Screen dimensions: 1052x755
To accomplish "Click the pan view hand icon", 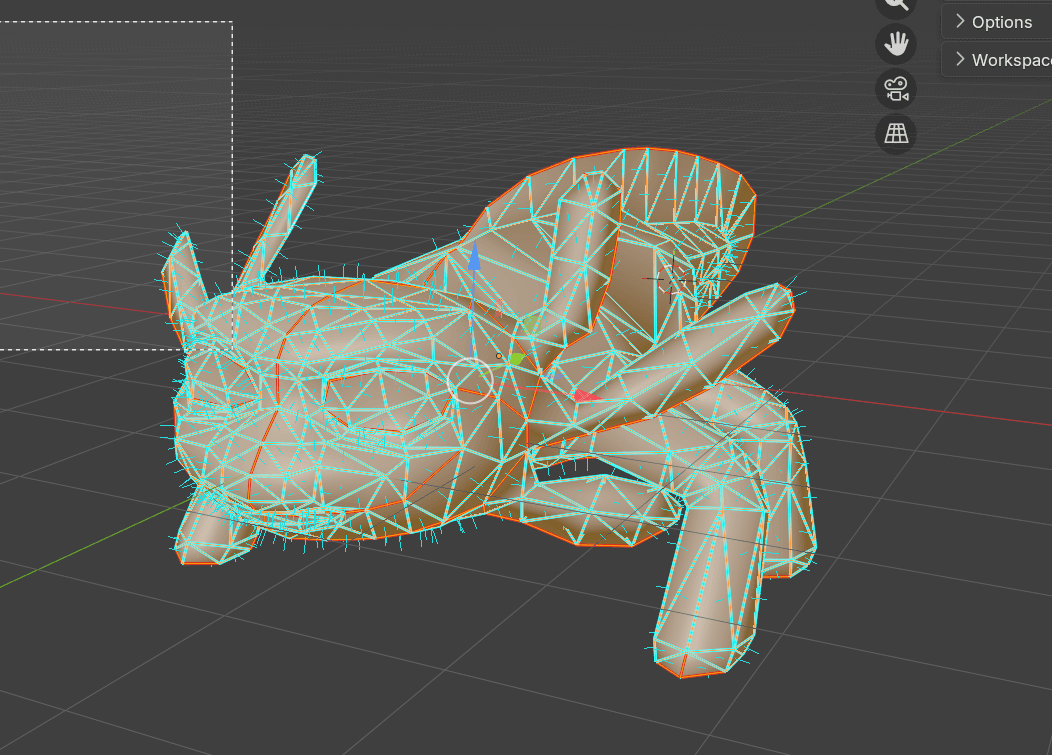I will 896,44.
